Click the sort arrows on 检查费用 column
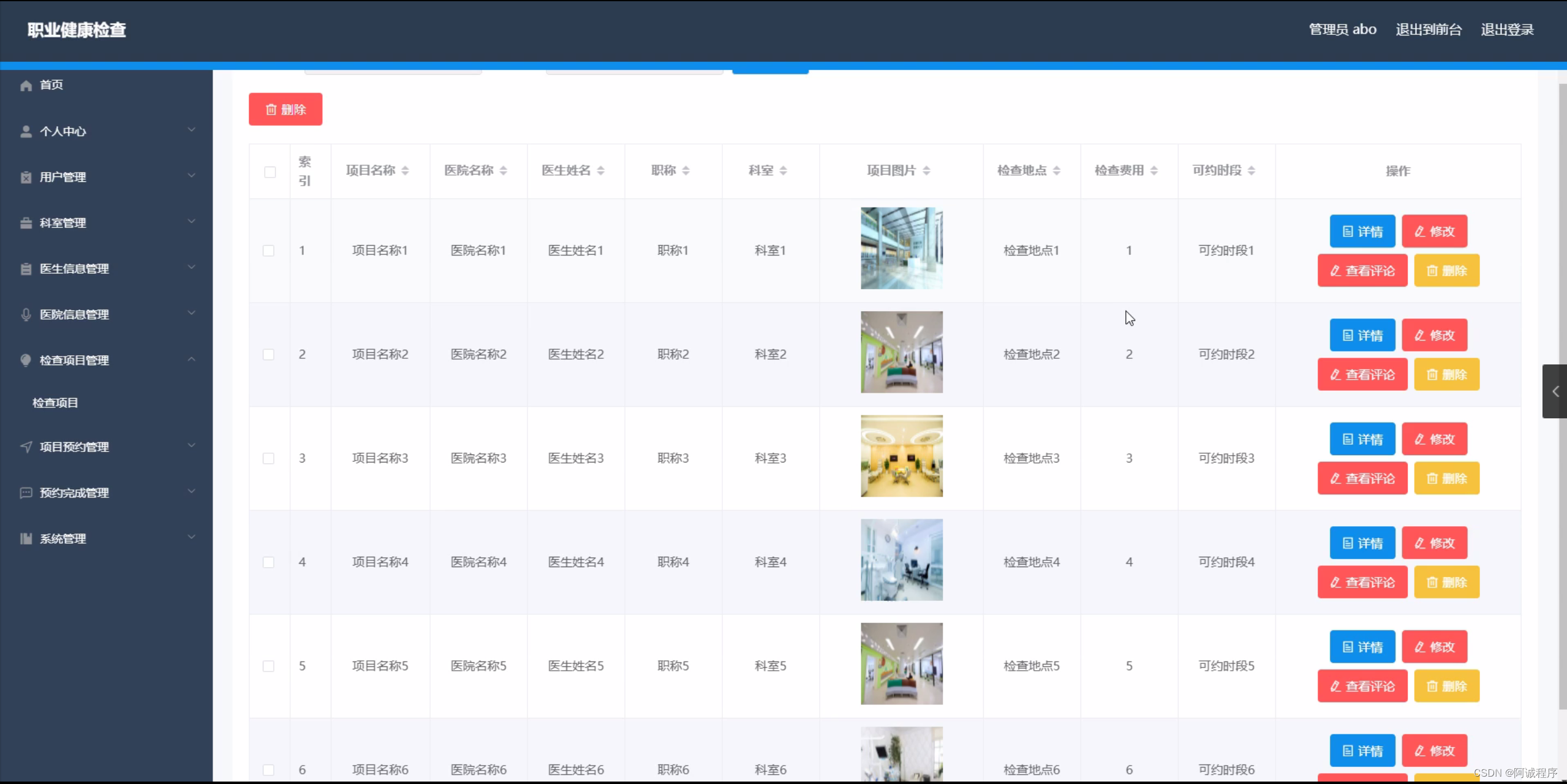The width and height of the screenshot is (1567, 784). click(1154, 171)
